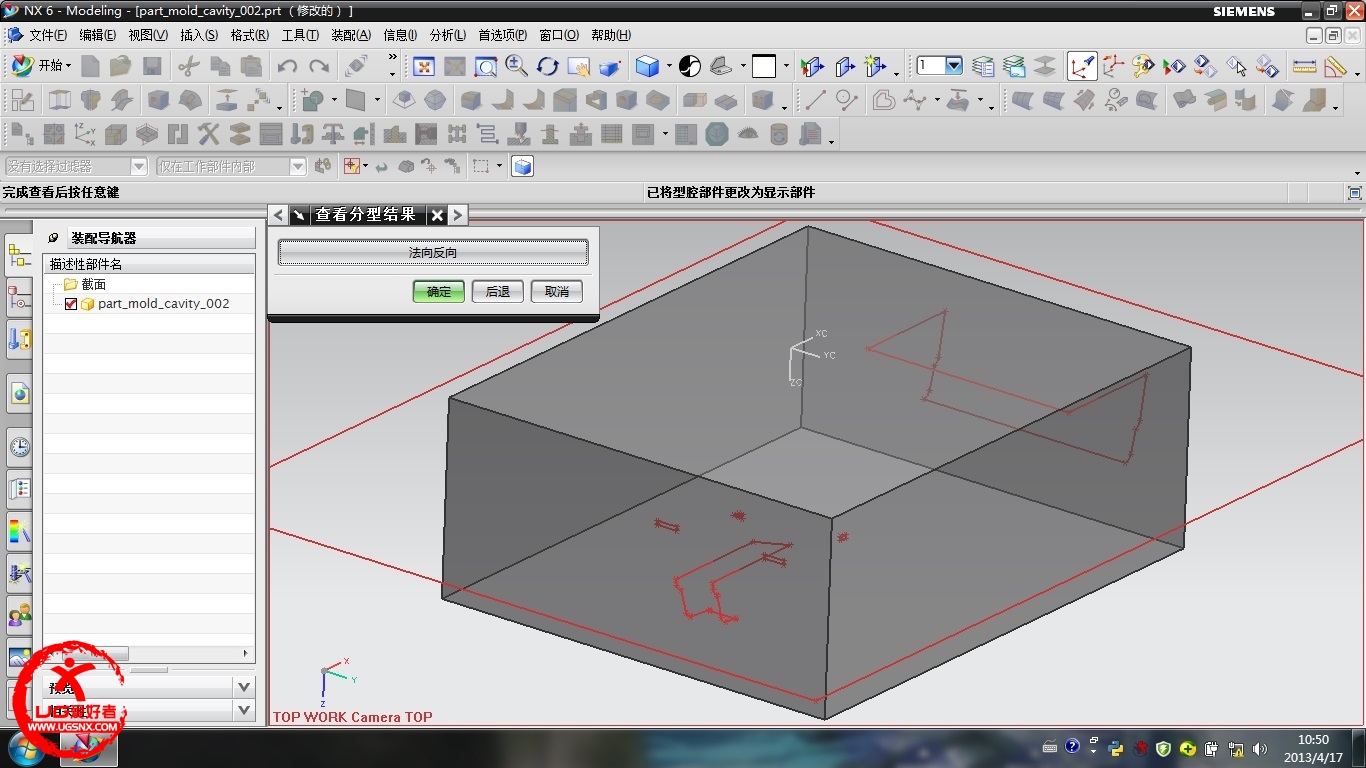Screen dimensions: 1366x768
Task: Click the Perspective view icon
Action: tap(610, 66)
